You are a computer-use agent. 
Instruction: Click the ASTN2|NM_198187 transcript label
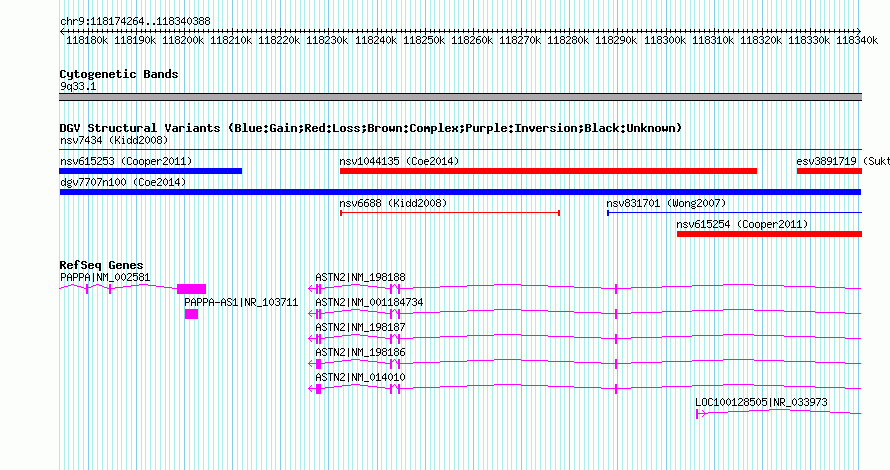[x=360, y=327]
